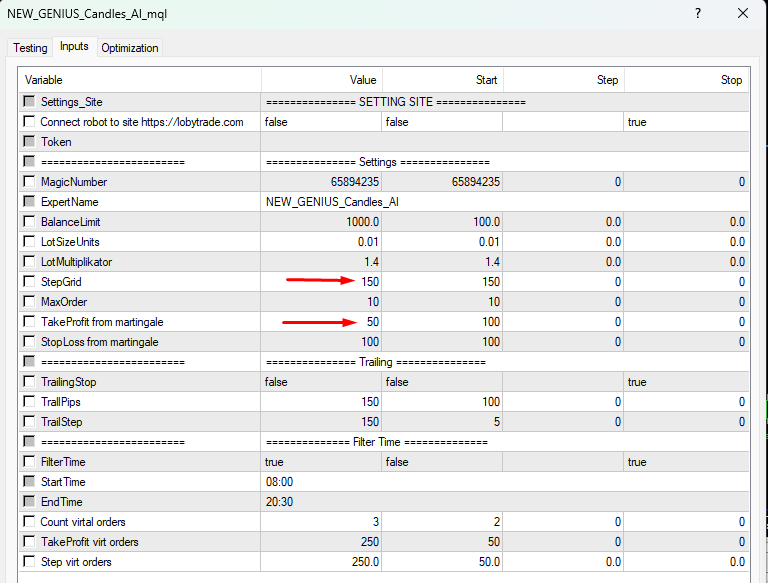Tick the StepGrid parameter checkbox

(29, 282)
